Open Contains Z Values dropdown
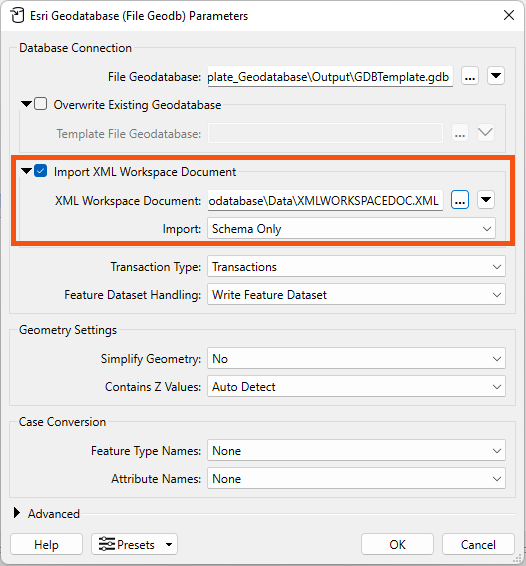Image resolution: width=526 pixels, height=566 pixels. pos(356,387)
